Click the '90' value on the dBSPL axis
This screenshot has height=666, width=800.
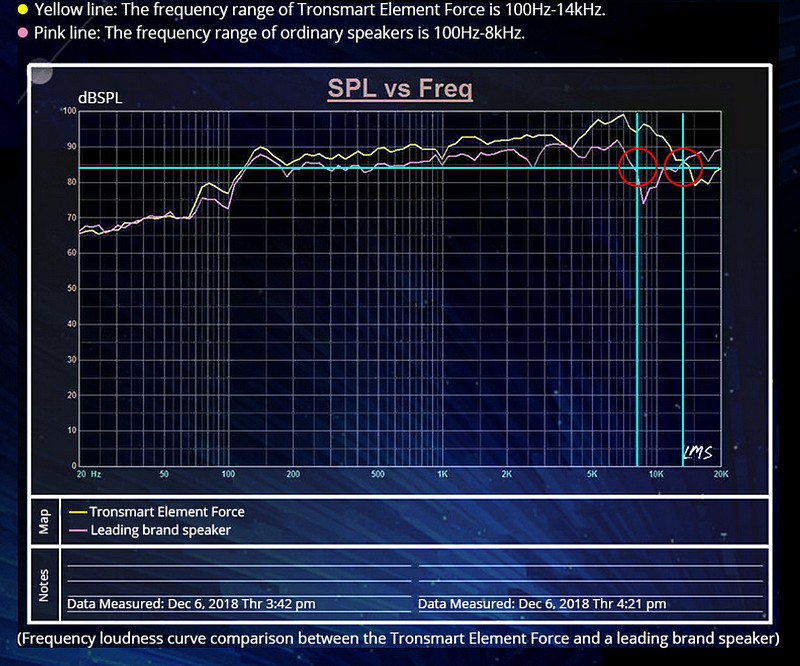[x=71, y=146]
